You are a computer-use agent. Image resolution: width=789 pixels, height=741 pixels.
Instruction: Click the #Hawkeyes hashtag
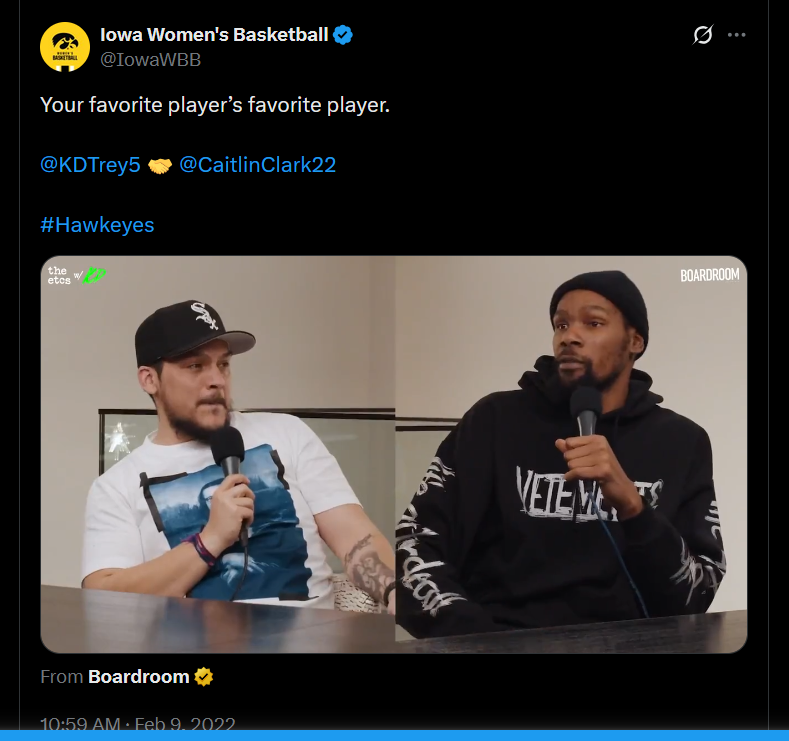[x=97, y=224]
